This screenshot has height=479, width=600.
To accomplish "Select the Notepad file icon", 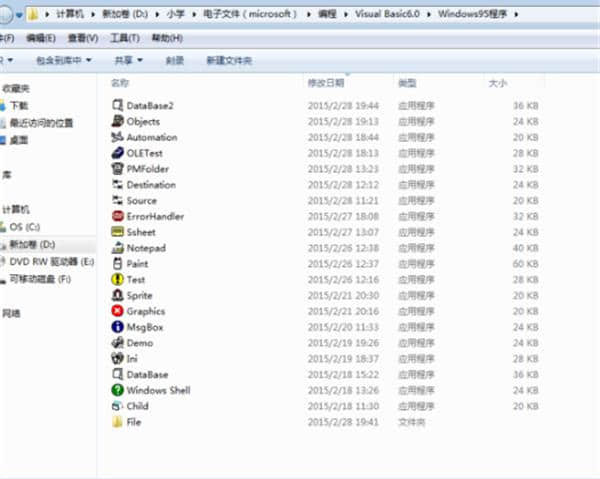I will [x=118, y=248].
